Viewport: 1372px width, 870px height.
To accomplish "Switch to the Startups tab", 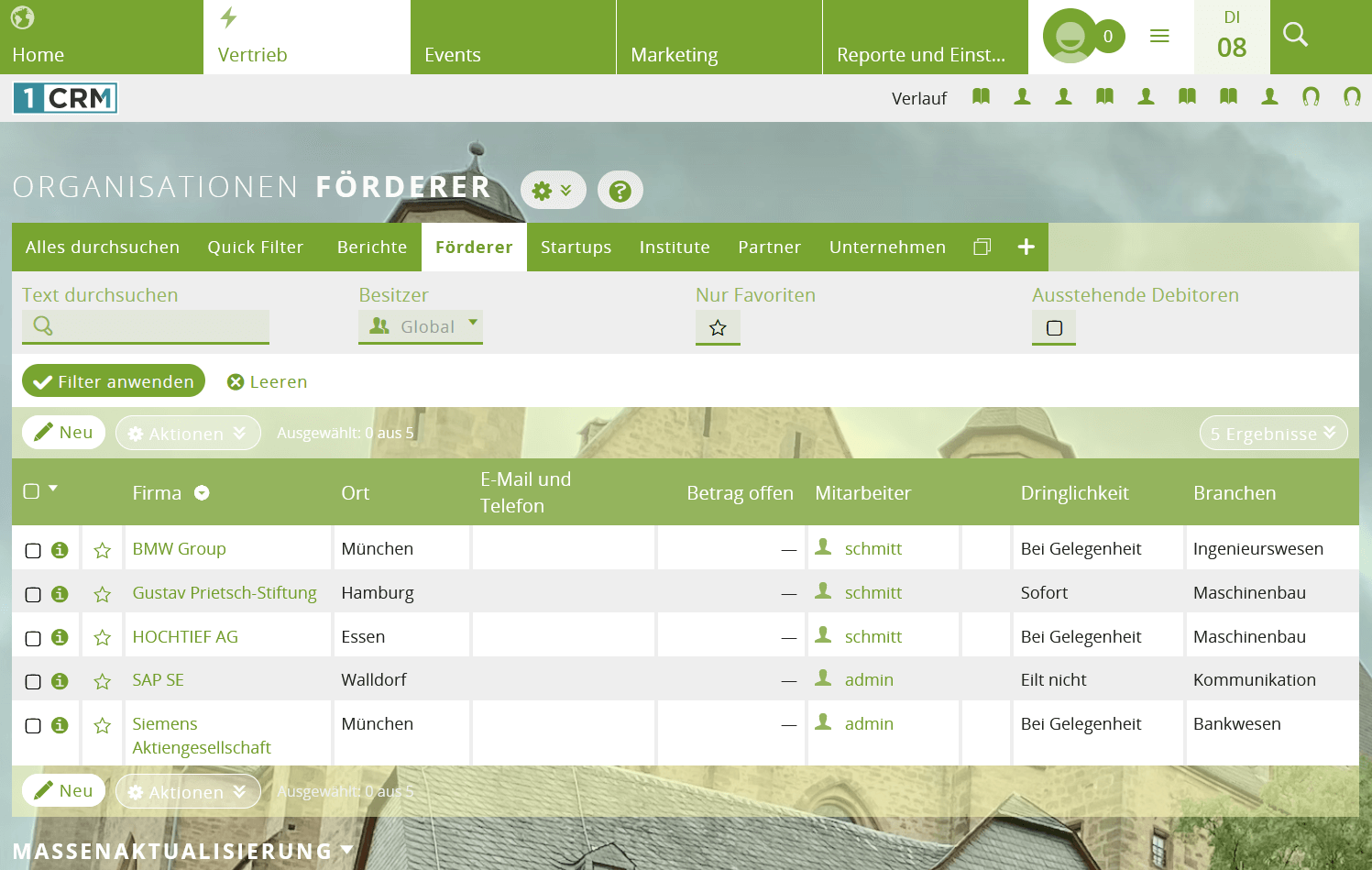I will pos(576,247).
